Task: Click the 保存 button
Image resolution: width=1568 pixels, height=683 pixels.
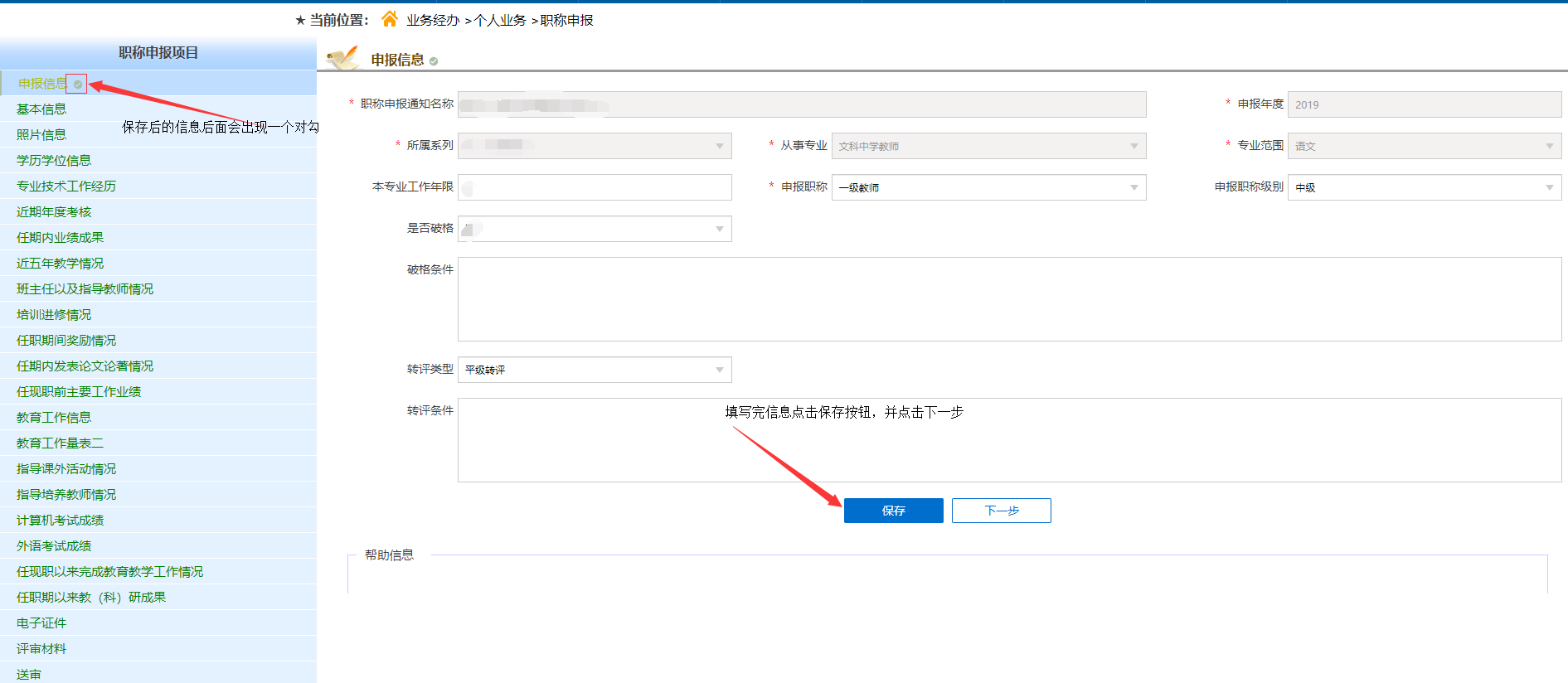Action: tap(893, 511)
